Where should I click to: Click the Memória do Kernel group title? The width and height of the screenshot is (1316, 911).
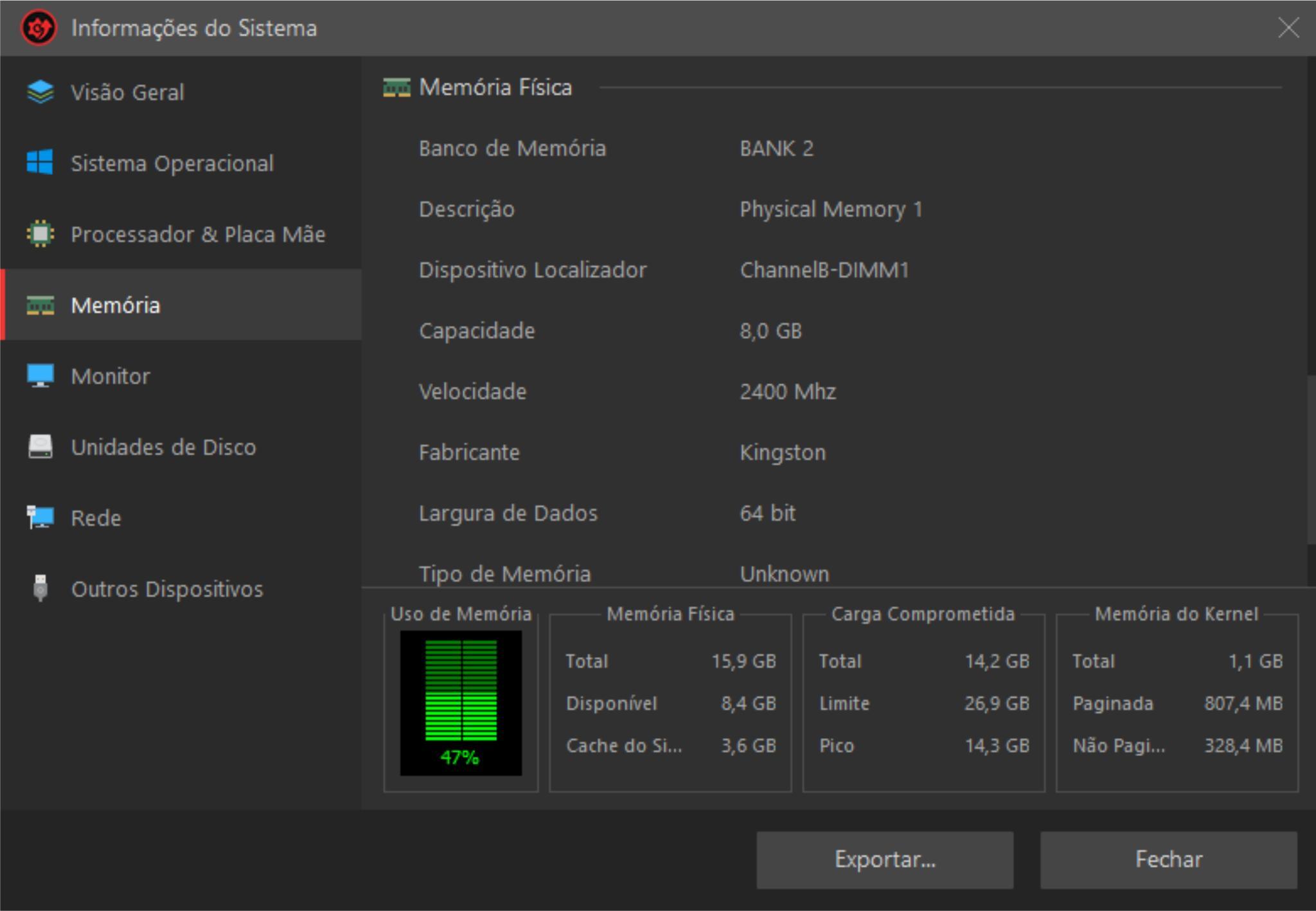click(x=1177, y=615)
